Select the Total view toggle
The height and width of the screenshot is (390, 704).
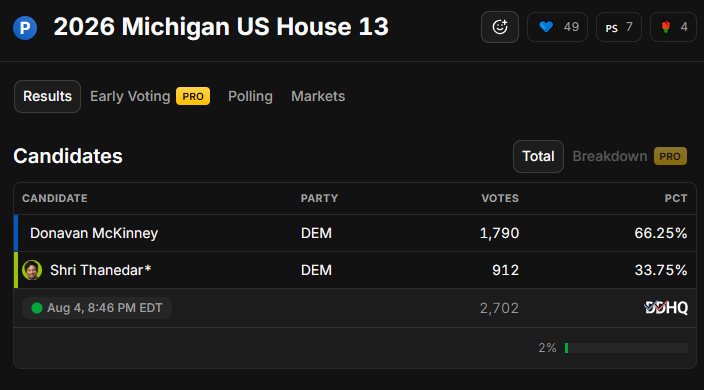click(x=538, y=156)
